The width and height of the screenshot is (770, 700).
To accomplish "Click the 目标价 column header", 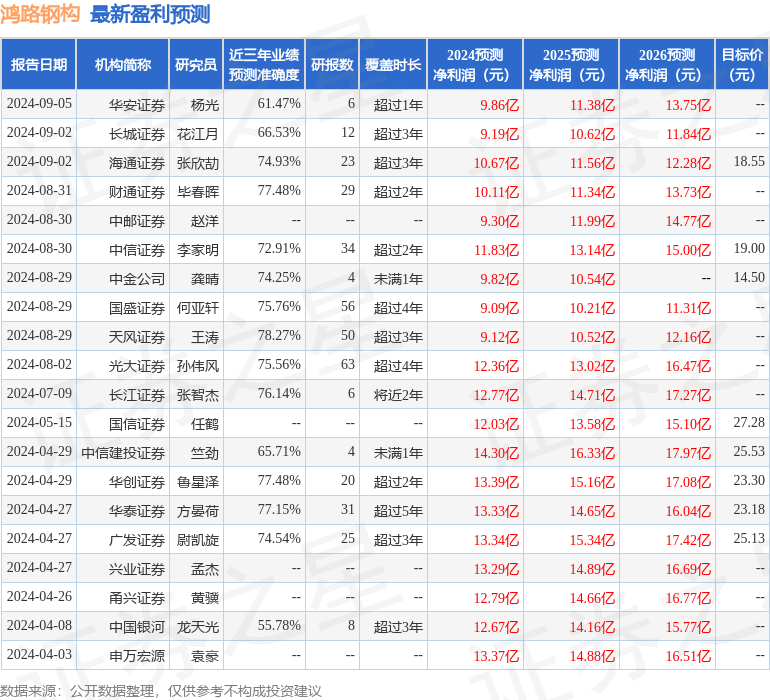I will click(742, 65).
